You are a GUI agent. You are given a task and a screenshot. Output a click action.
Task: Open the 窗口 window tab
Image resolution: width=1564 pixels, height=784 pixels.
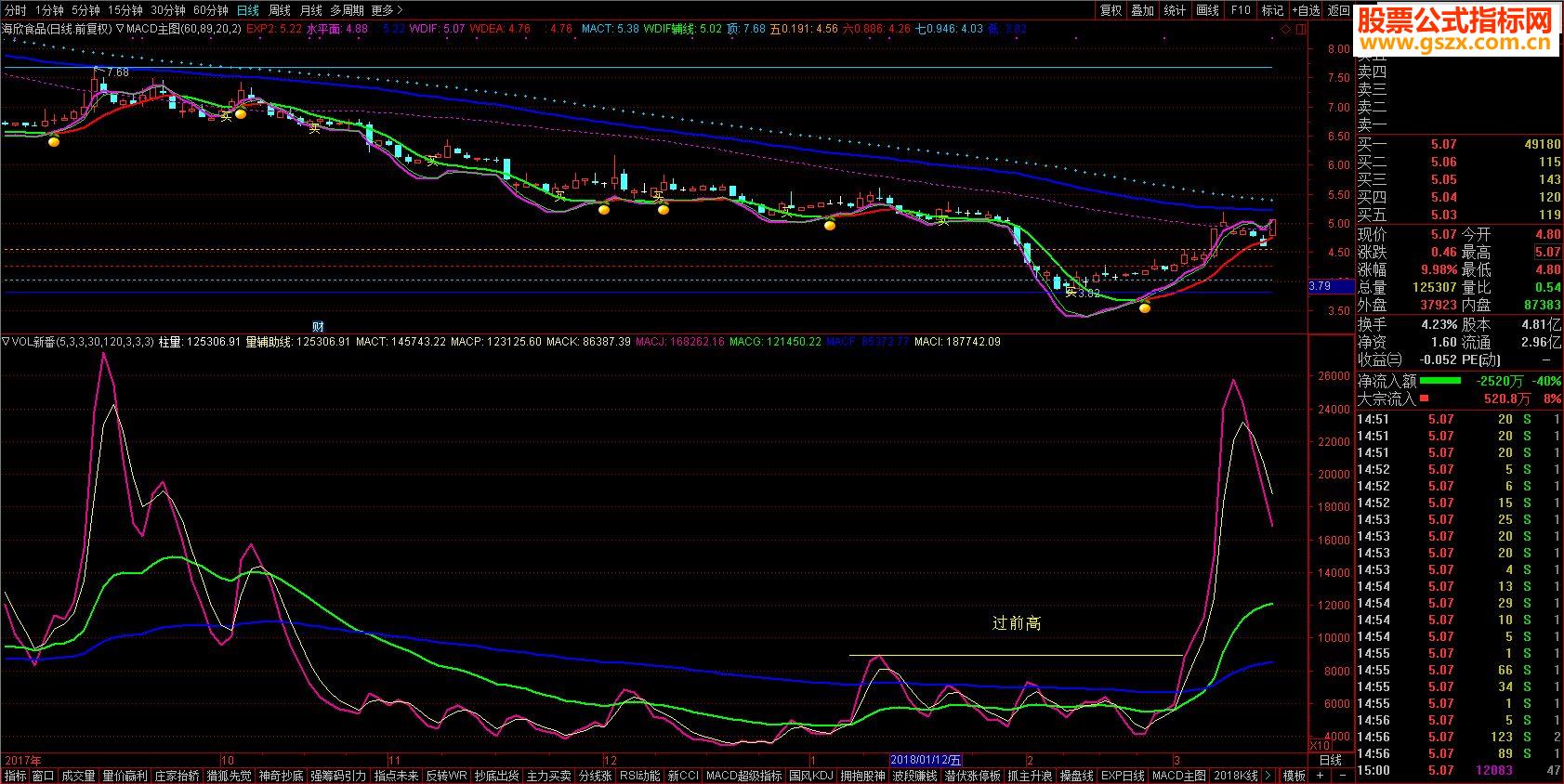click(x=44, y=776)
